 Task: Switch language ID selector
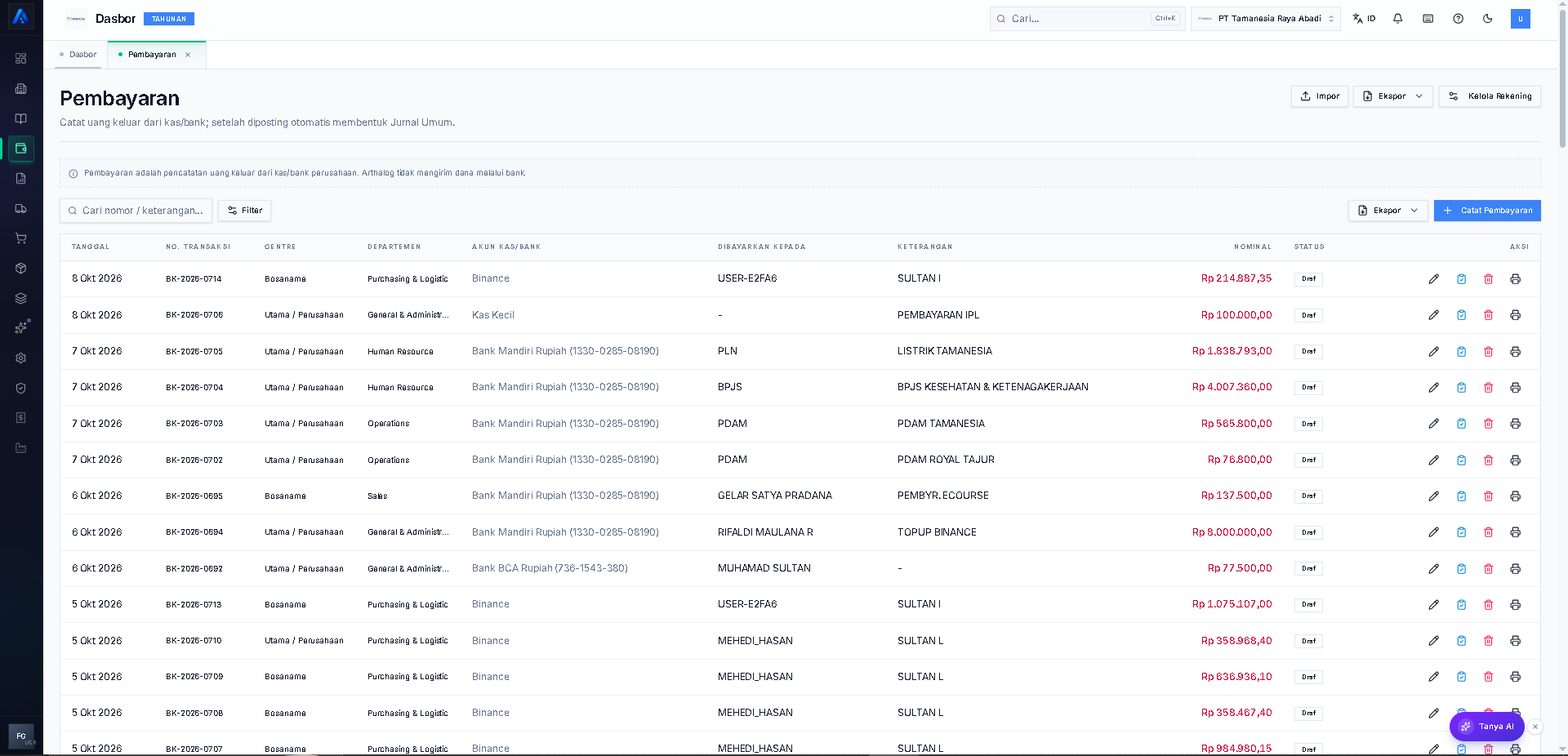point(1364,19)
